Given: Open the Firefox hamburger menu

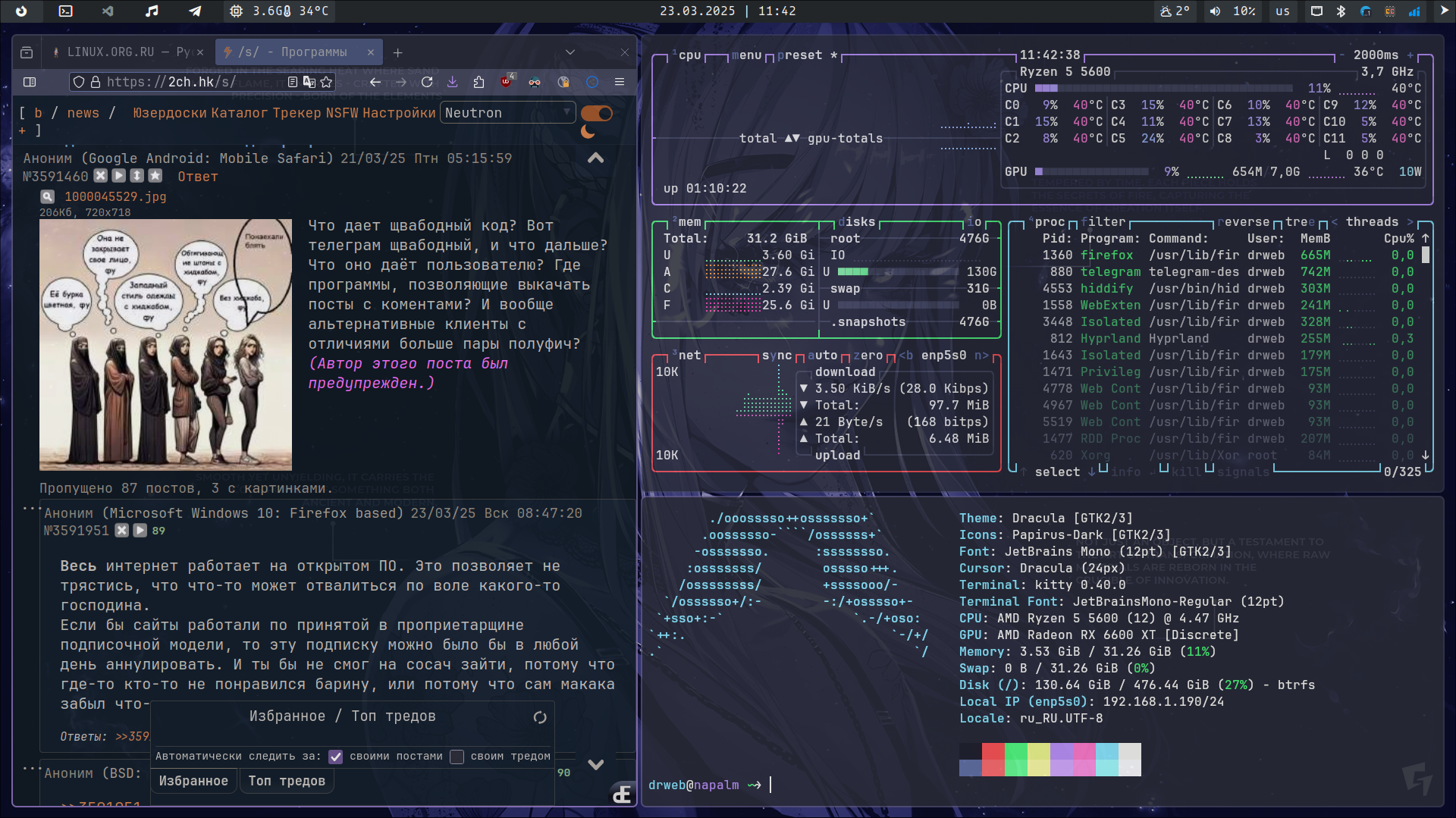Looking at the screenshot, I should 620,82.
